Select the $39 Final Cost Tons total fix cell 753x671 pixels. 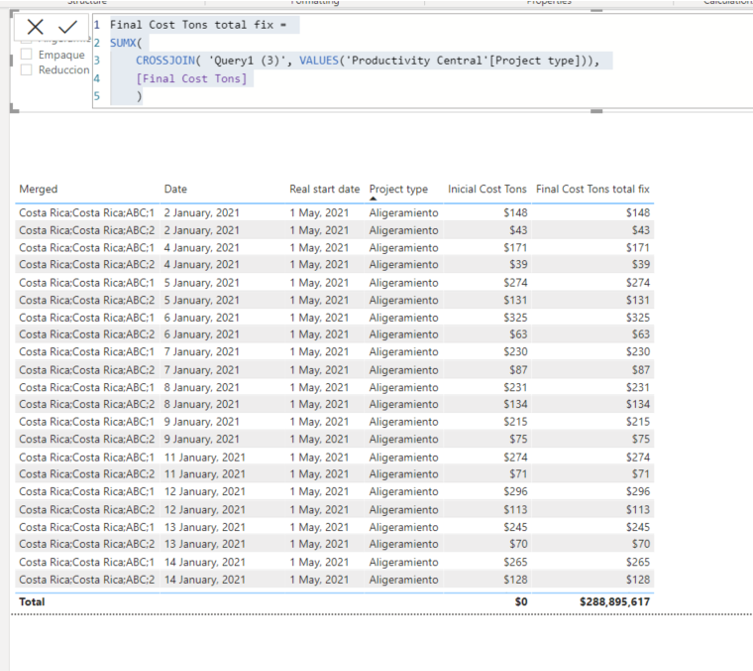pos(641,264)
